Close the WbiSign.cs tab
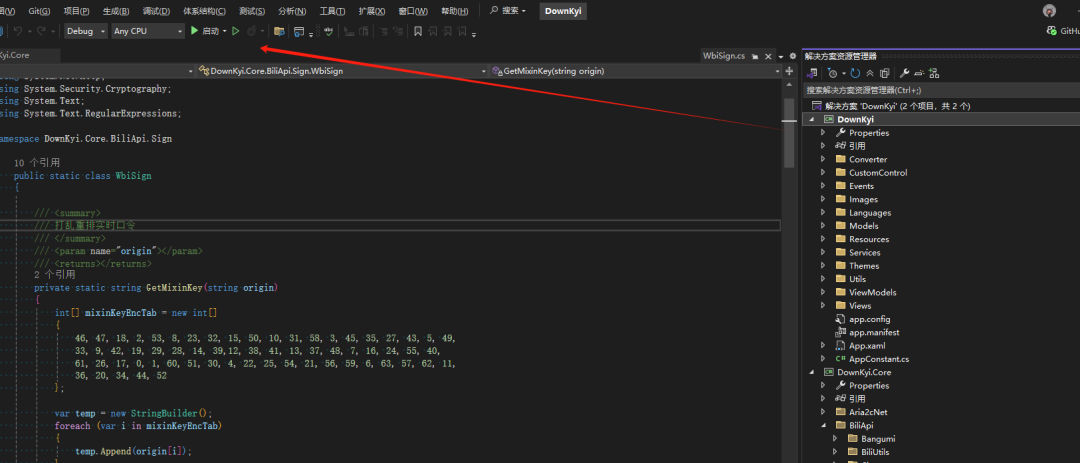Screen dimensions: 1080x463 coord(767,56)
